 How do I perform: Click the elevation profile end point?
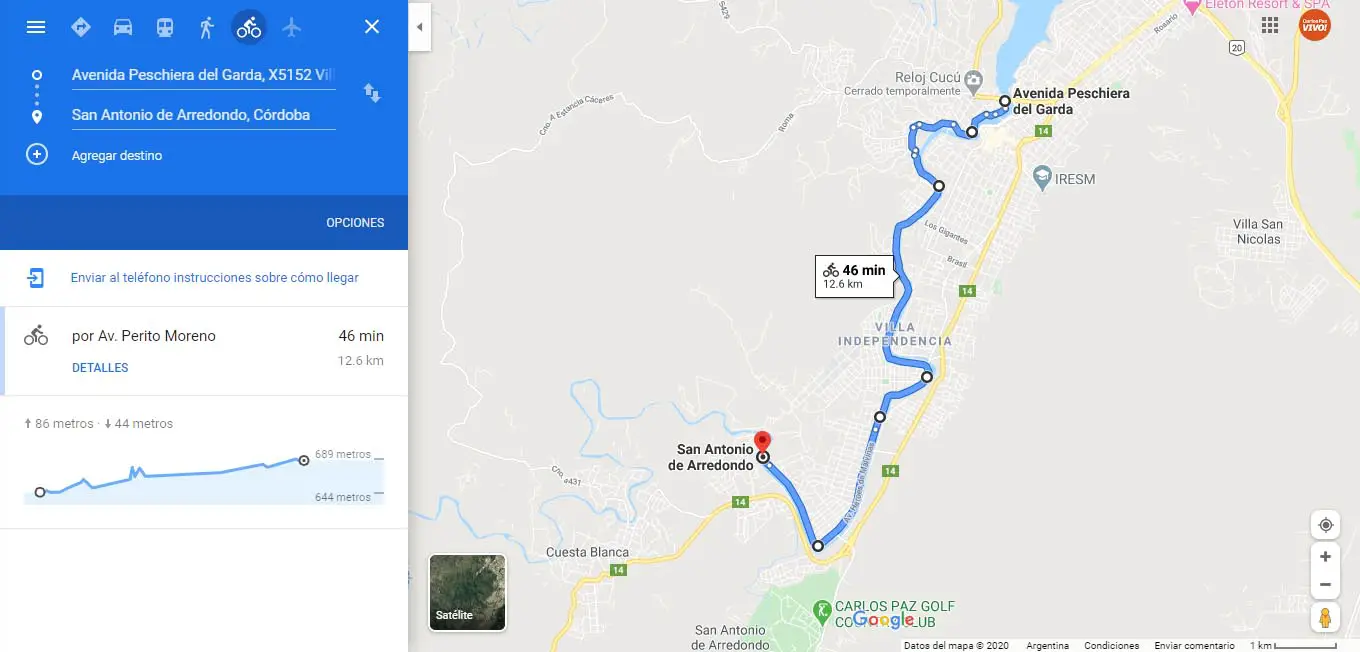(x=303, y=460)
